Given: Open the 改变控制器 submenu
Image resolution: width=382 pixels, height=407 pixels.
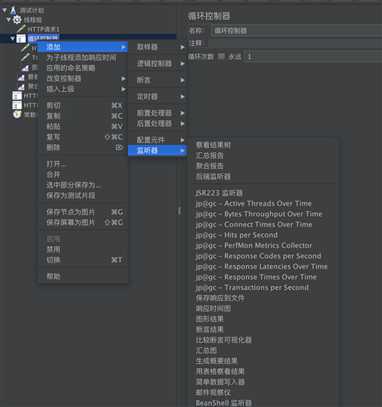Looking at the screenshot, I should coord(83,79).
